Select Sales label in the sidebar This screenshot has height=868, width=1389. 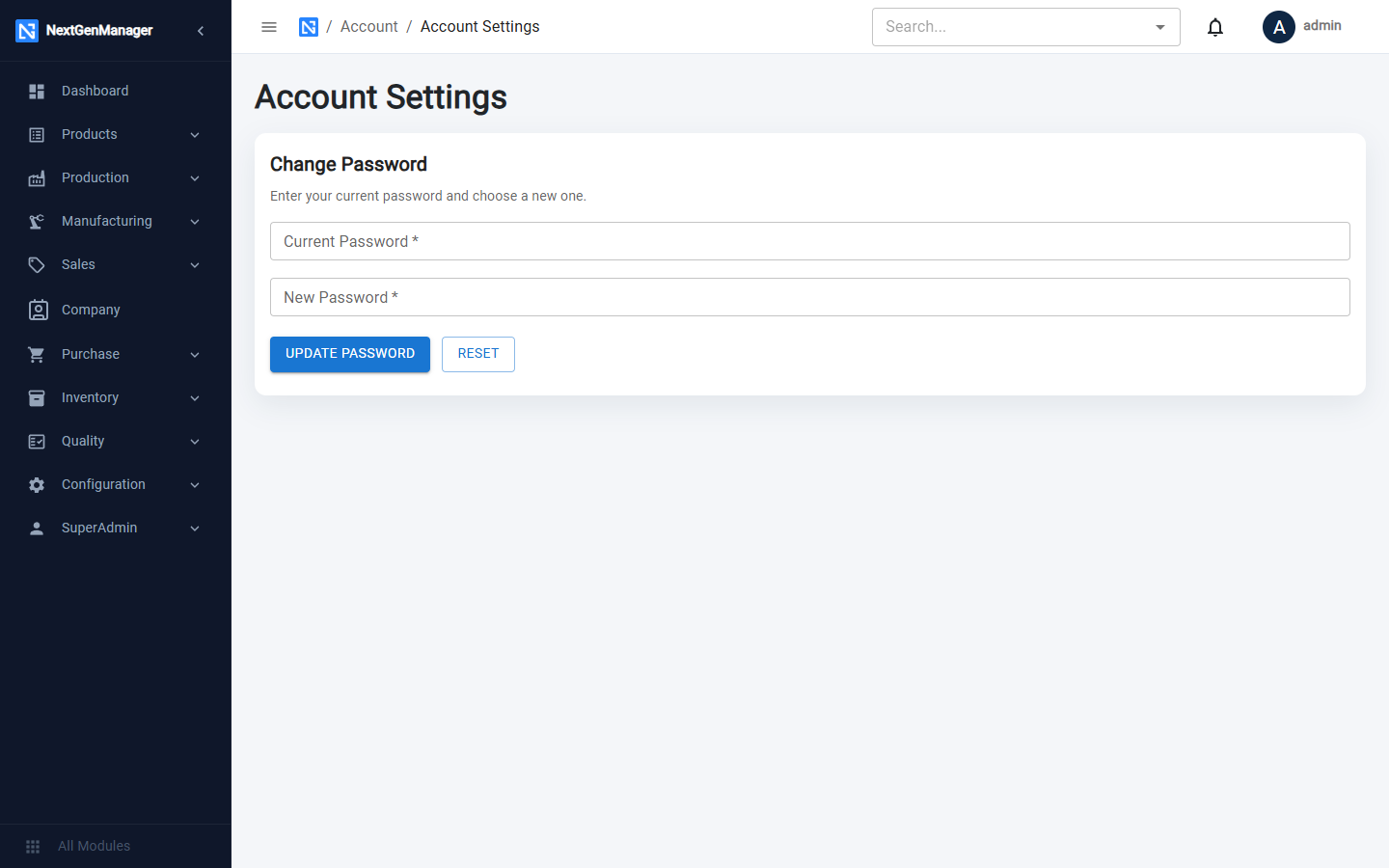(x=78, y=264)
